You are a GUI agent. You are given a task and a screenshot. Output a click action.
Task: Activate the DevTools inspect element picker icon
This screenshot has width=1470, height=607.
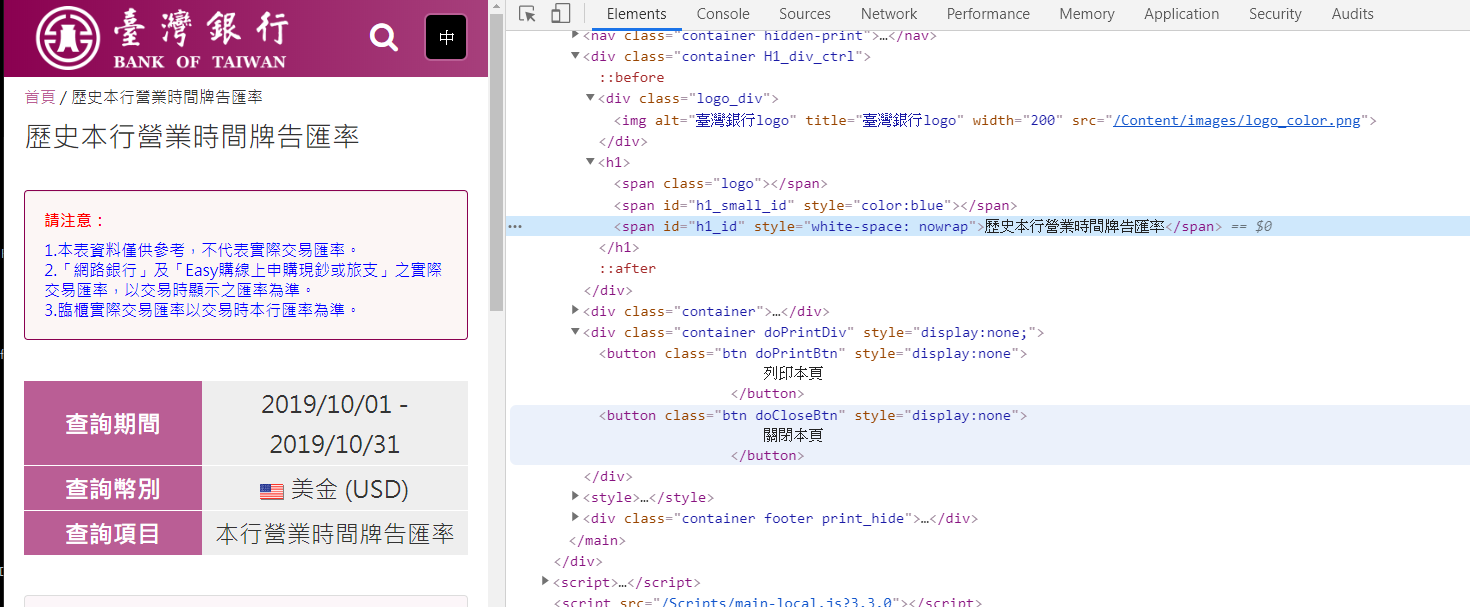(x=528, y=14)
